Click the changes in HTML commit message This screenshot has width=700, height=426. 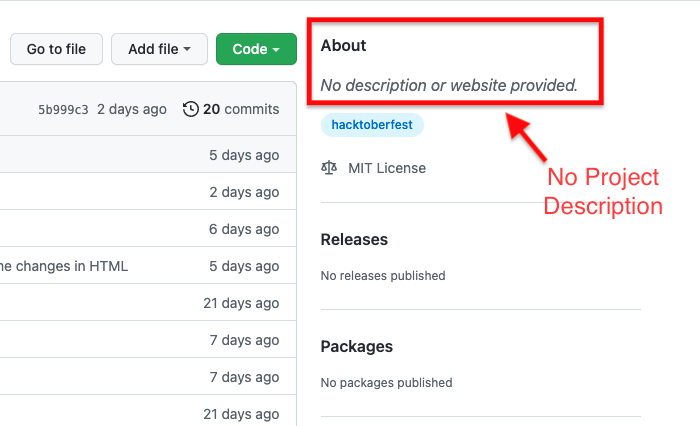point(64,266)
